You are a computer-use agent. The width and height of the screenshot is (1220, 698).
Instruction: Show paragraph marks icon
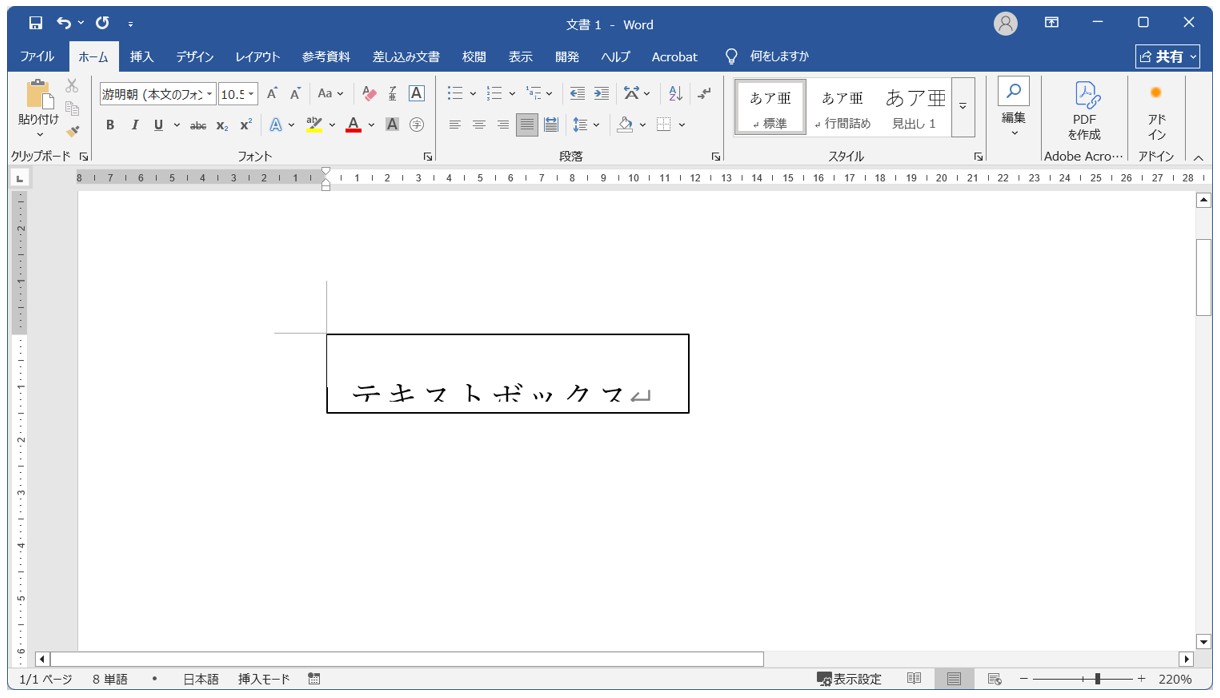[x=705, y=94]
